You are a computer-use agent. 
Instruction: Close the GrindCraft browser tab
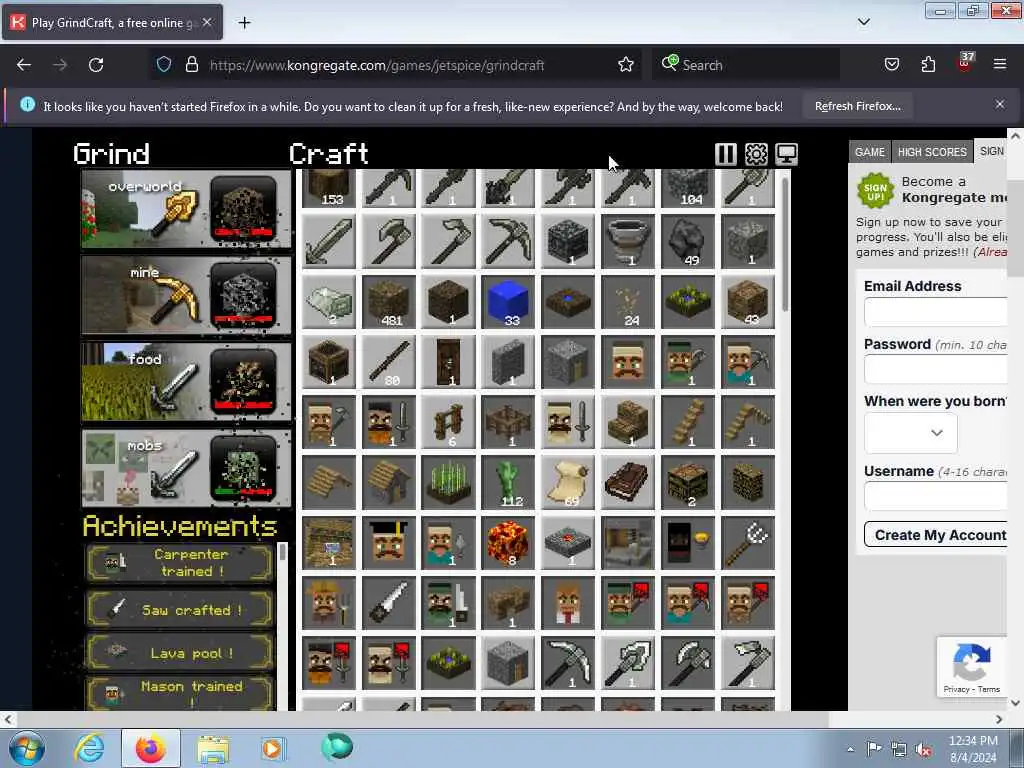206,22
